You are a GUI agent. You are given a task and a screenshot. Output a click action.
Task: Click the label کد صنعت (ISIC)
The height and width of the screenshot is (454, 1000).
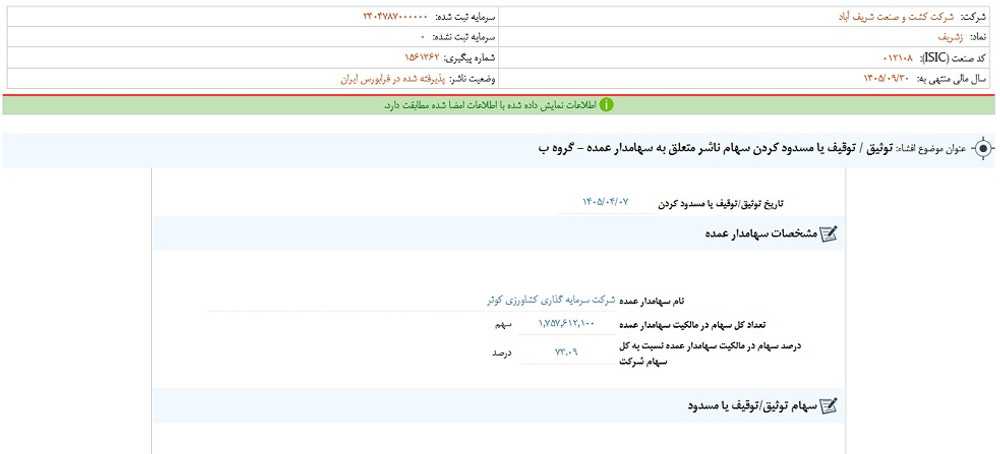coord(952,58)
